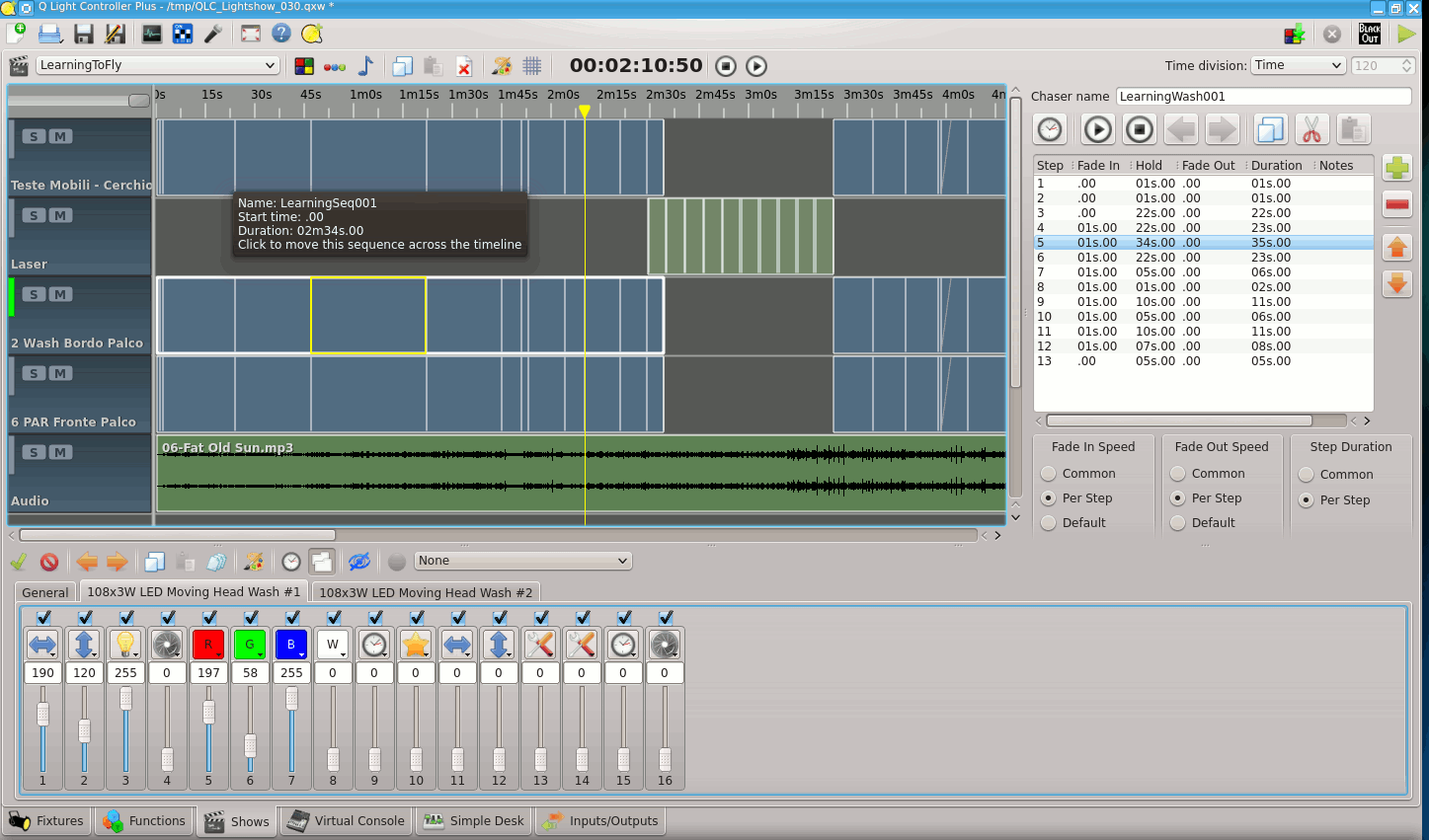
Task: Uncheck the channel 5 red channel checkbox
Action: point(208,616)
